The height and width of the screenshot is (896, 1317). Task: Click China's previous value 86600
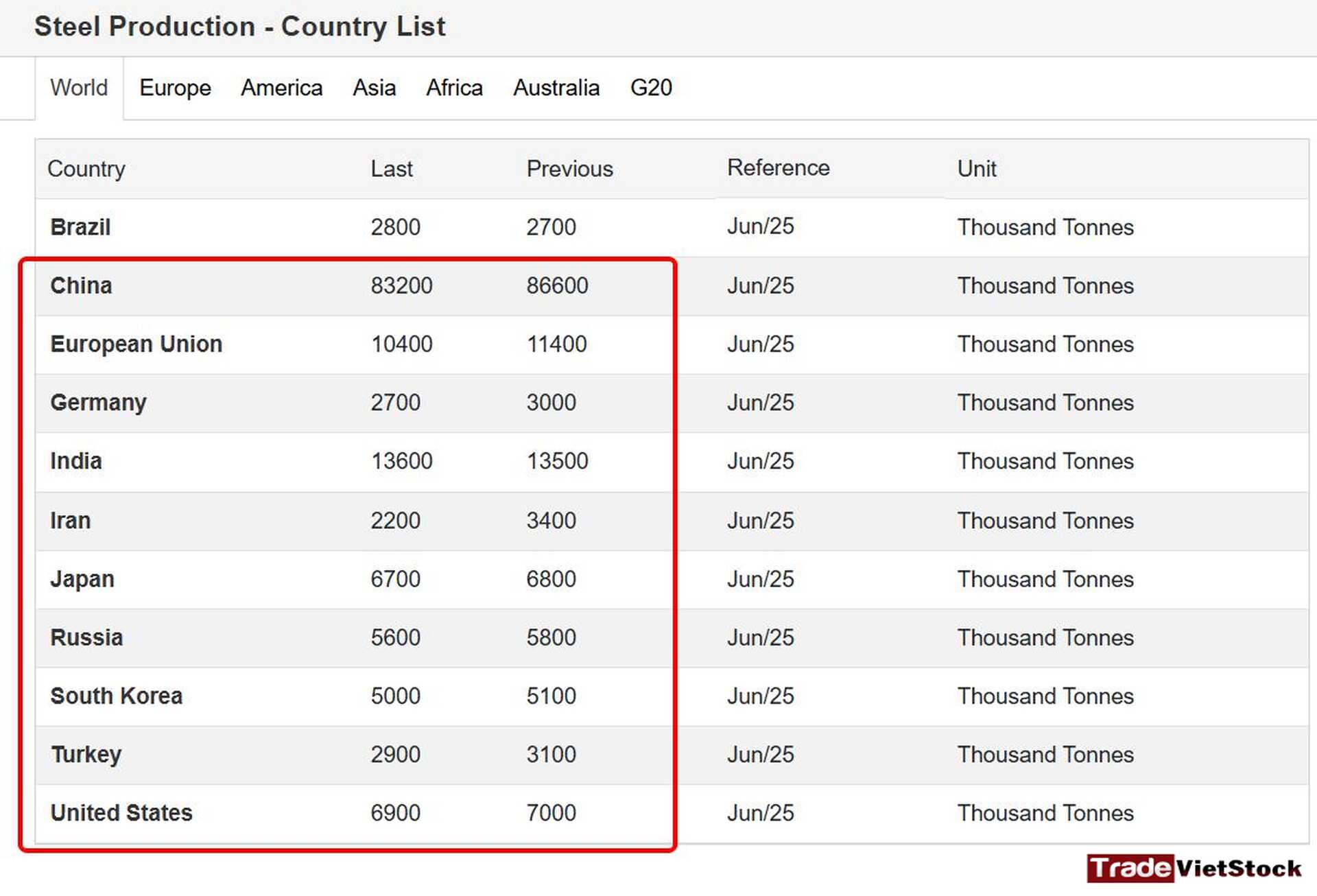tap(557, 285)
